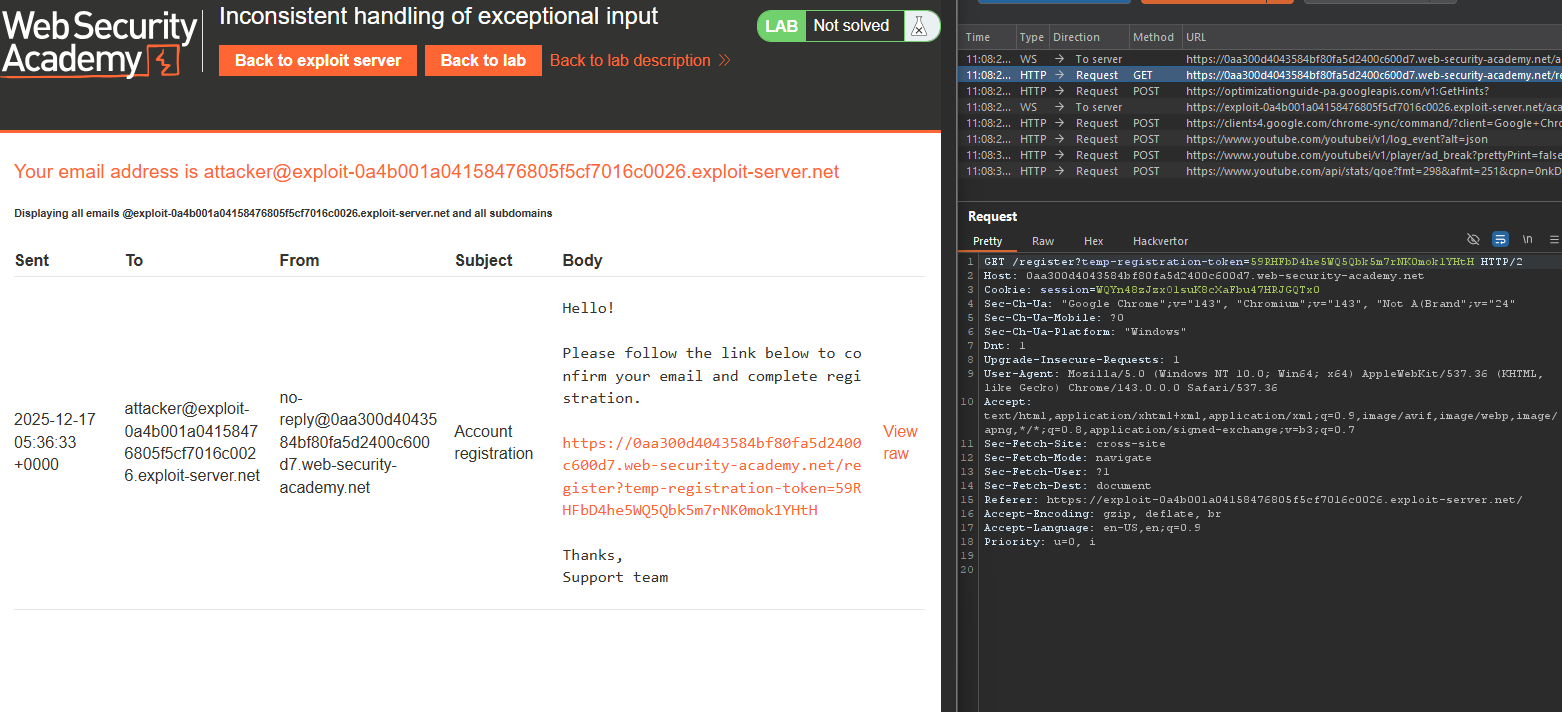The width and height of the screenshot is (1562, 712).
Task: Follow the Back to lab description link
Action: 640,60
